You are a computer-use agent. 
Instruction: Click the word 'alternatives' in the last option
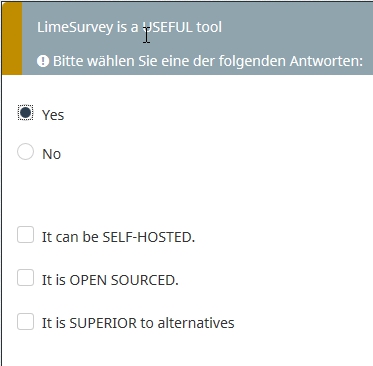(x=196, y=323)
